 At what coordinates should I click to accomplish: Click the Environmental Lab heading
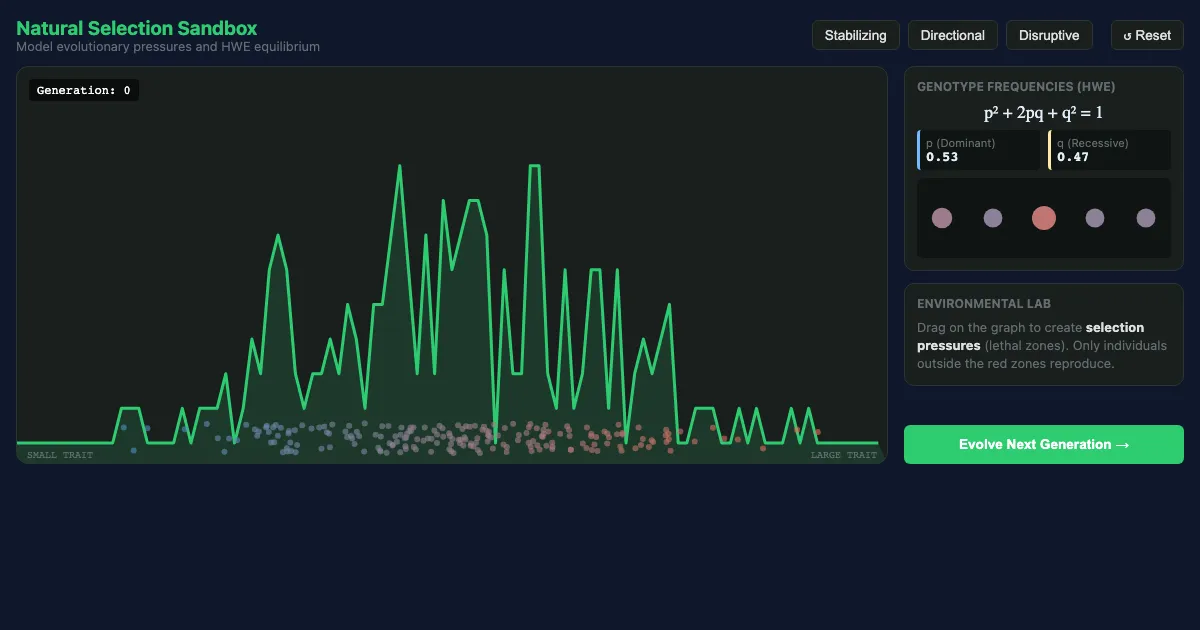pyautogui.click(x=984, y=304)
